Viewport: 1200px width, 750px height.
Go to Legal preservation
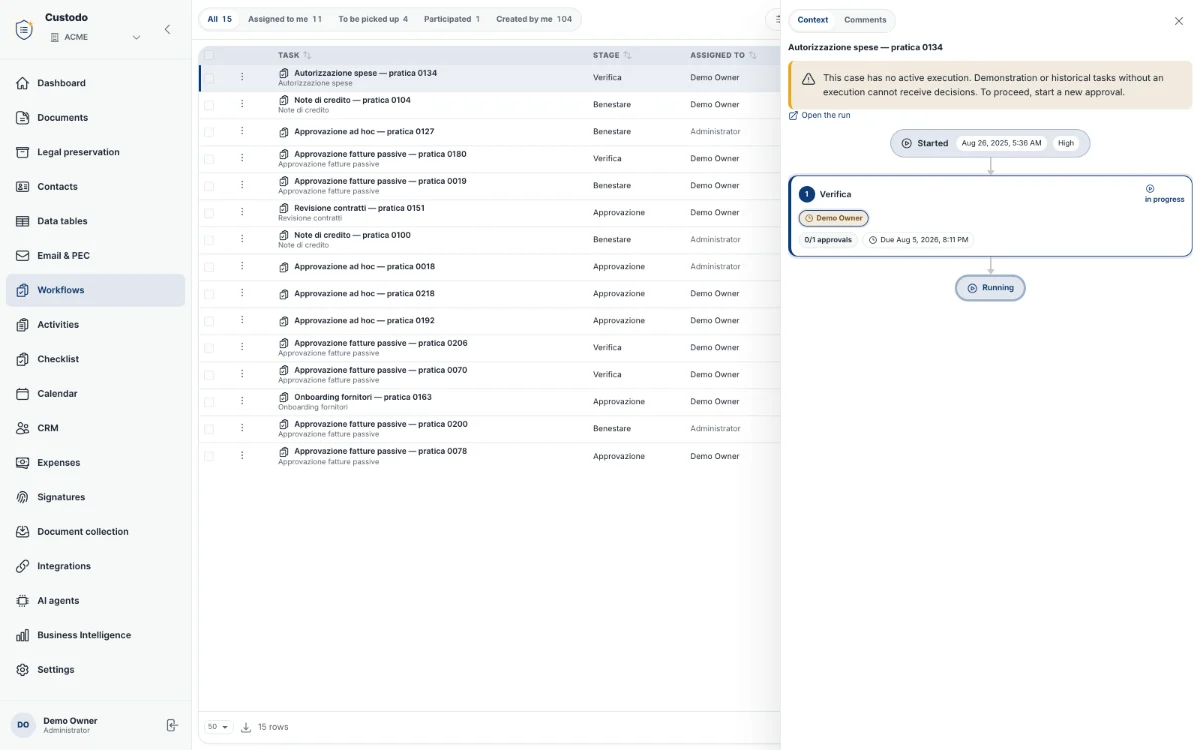tap(95, 152)
